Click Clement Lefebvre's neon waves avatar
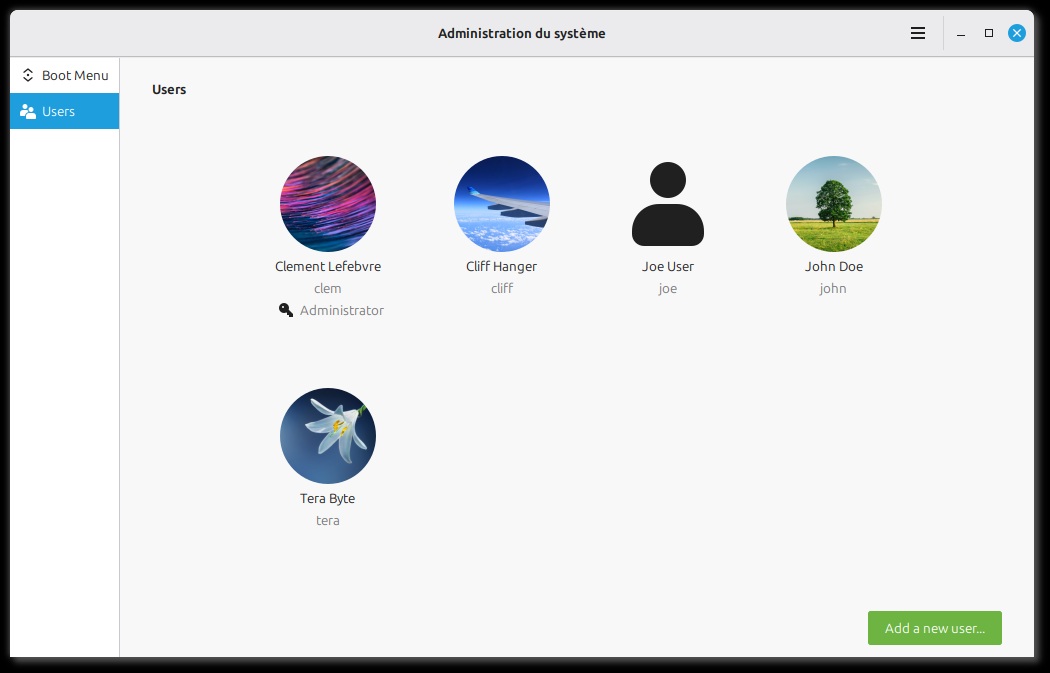This screenshot has width=1050, height=673. (327, 203)
